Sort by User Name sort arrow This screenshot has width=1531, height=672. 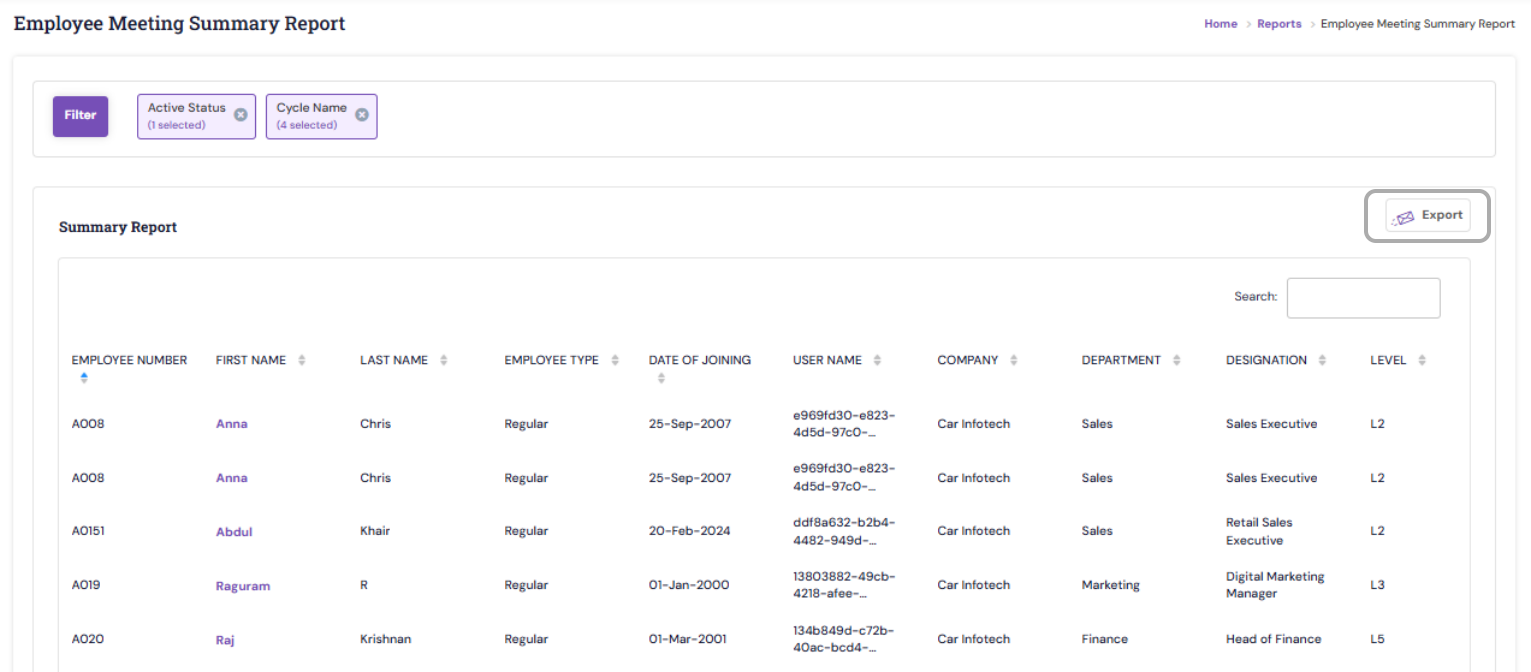877,360
